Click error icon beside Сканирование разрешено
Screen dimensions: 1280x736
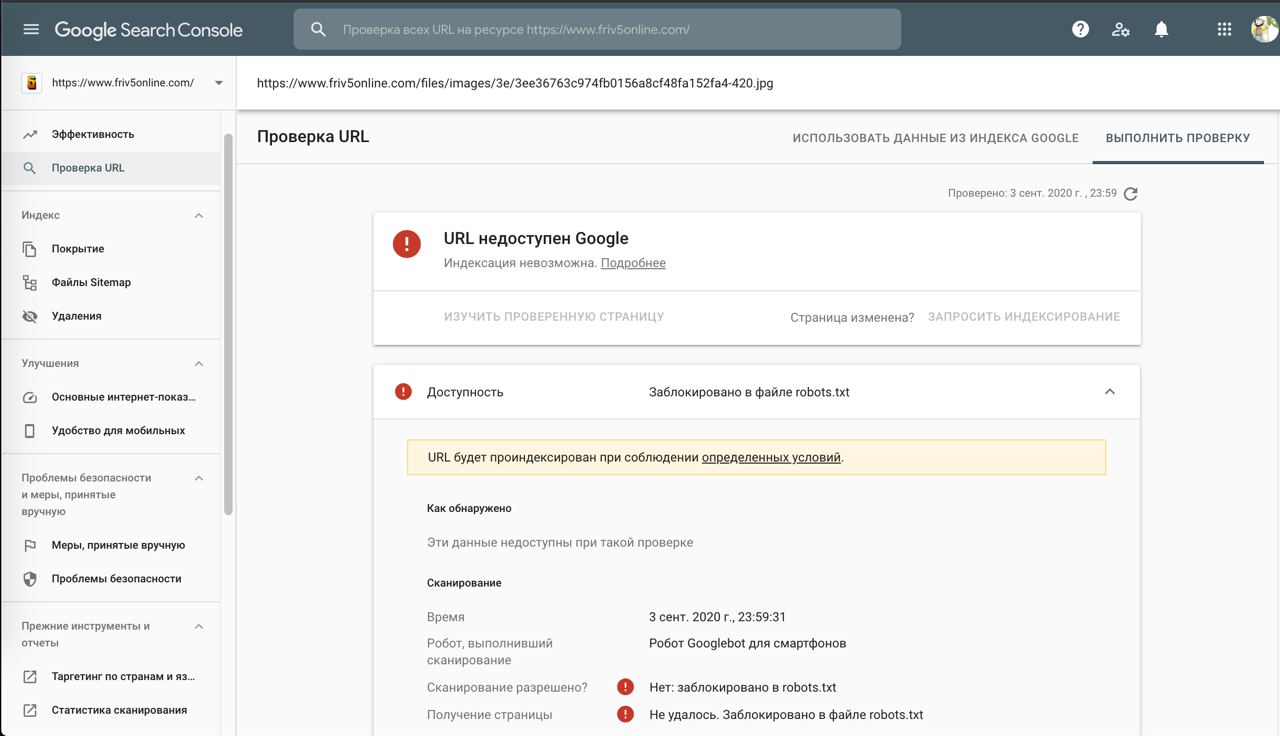pyautogui.click(x=625, y=687)
